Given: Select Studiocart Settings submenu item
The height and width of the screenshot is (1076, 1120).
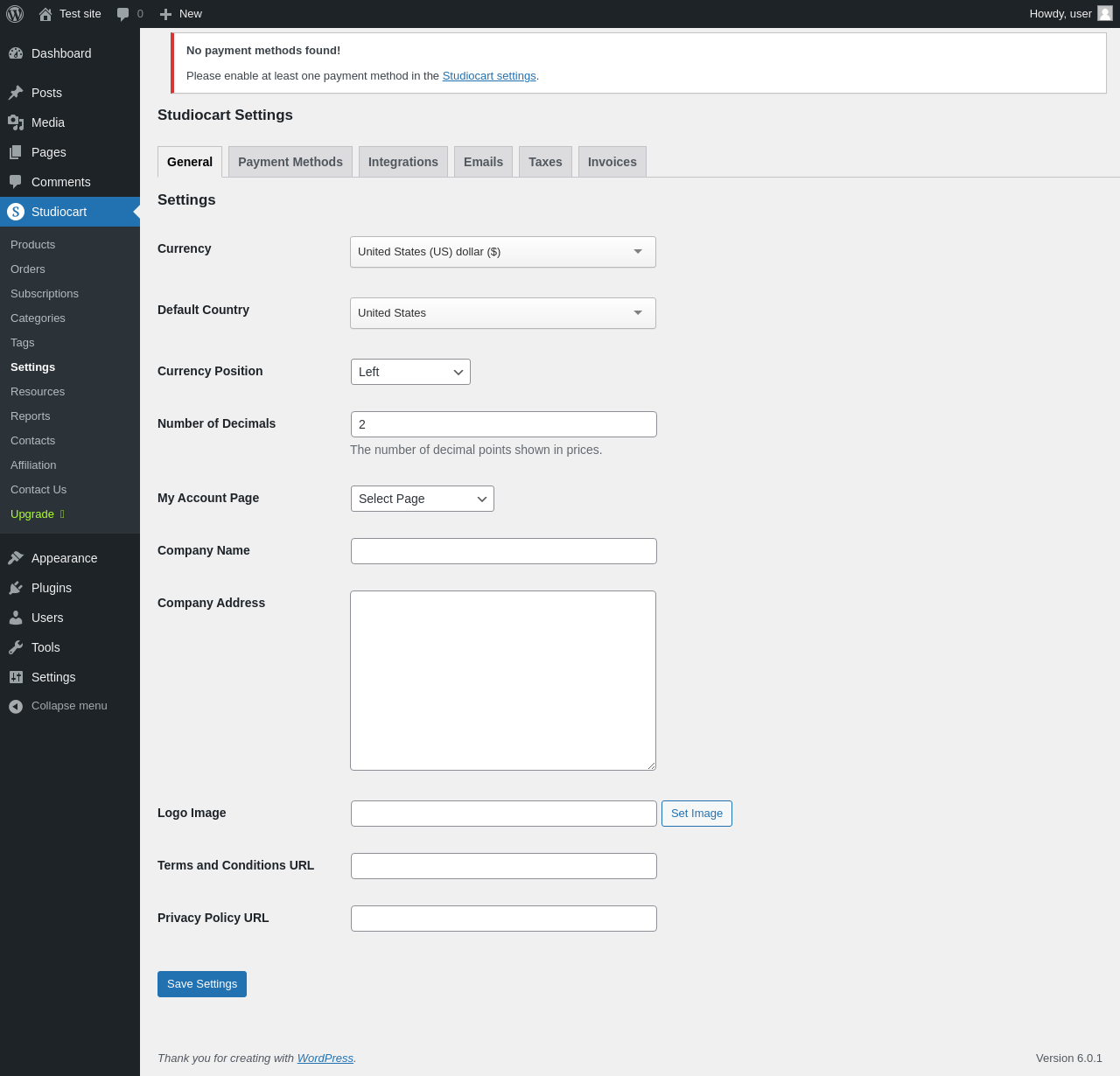Looking at the screenshot, I should 70,367.
